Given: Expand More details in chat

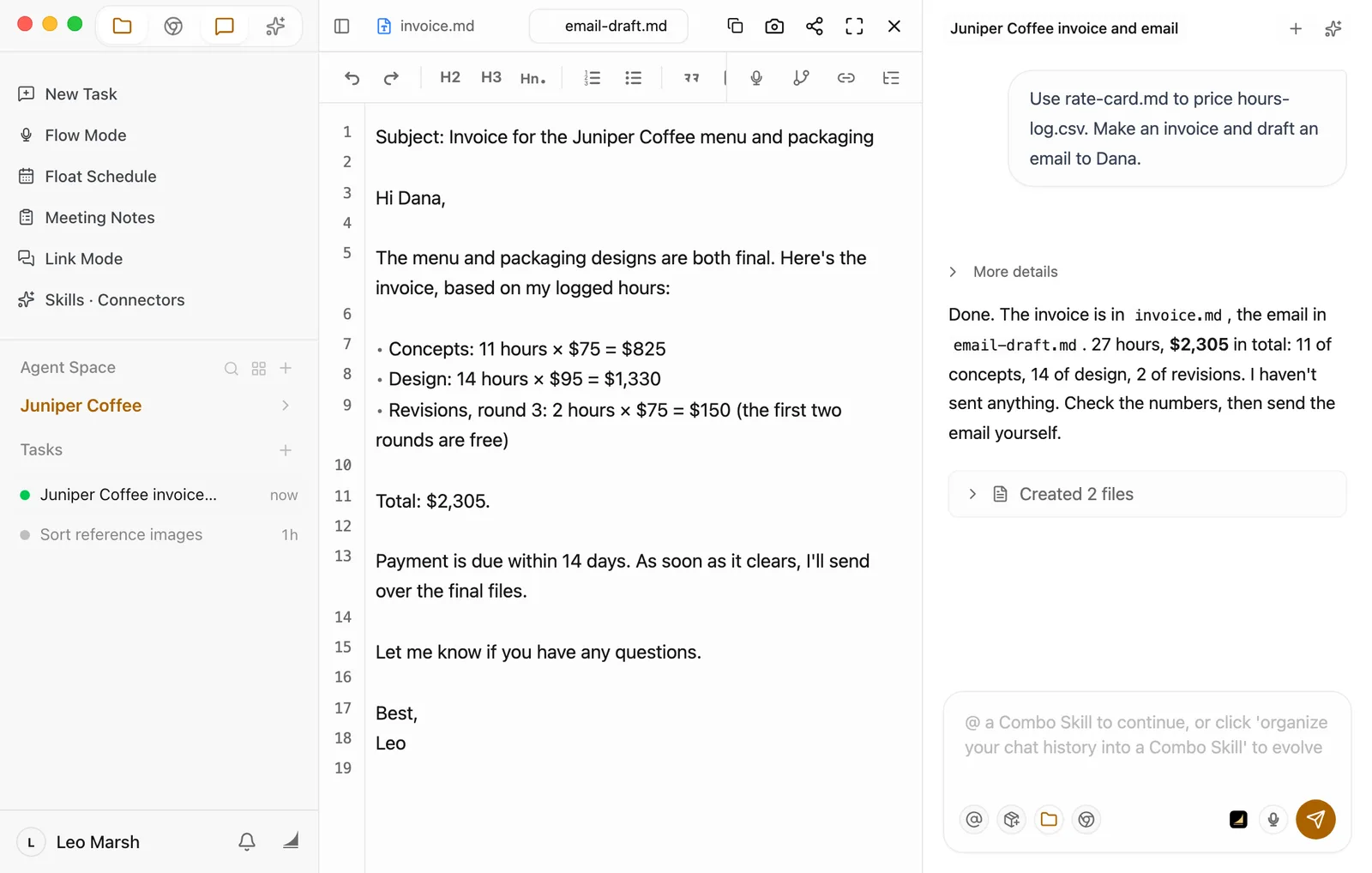Looking at the screenshot, I should [1003, 272].
